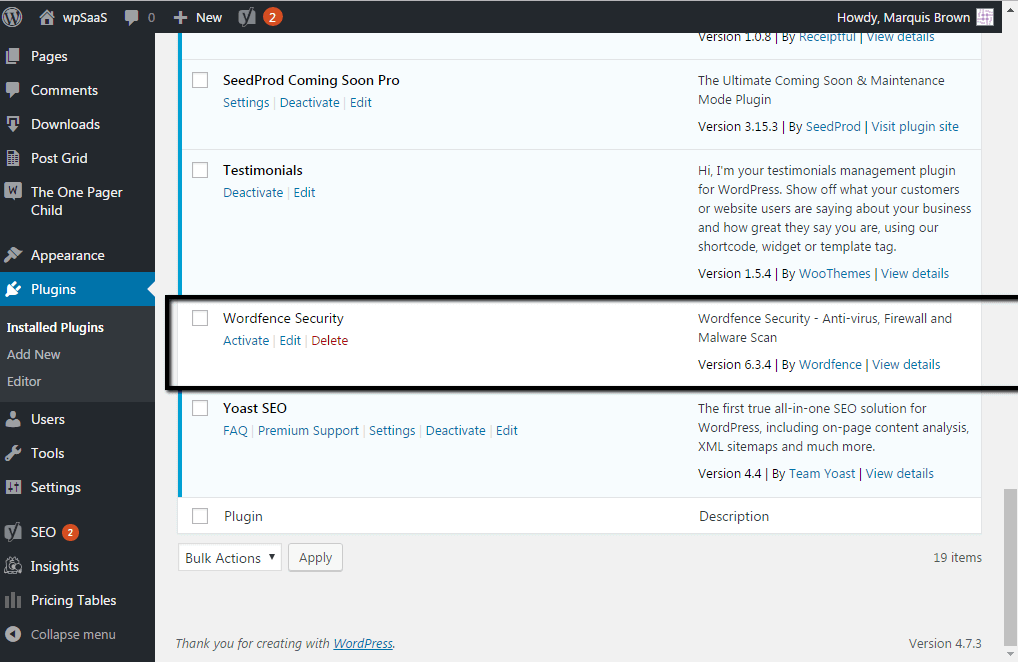Open Downloads in the sidebar menu
Screen dimensions: 1018x662
point(66,124)
